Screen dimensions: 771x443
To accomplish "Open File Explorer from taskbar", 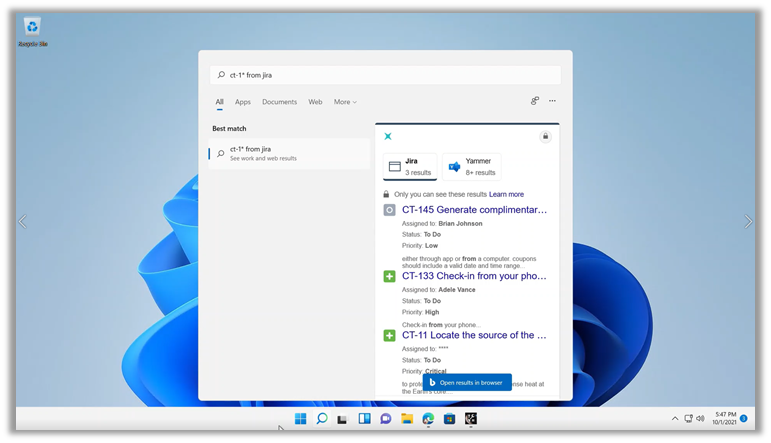I will click(407, 418).
